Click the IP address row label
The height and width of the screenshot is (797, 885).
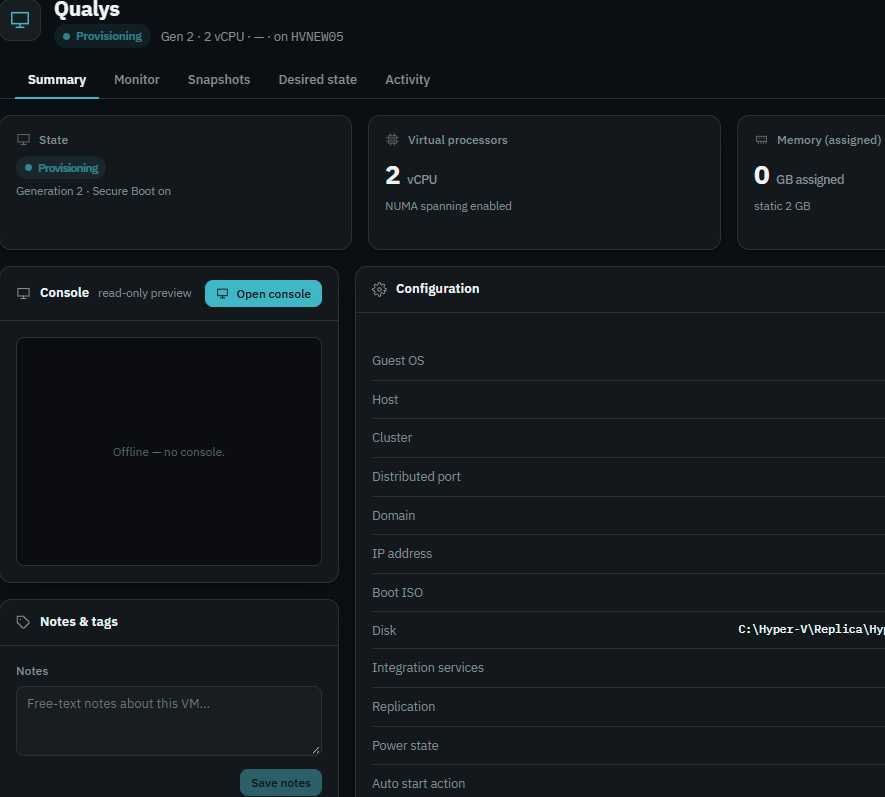[402, 554]
